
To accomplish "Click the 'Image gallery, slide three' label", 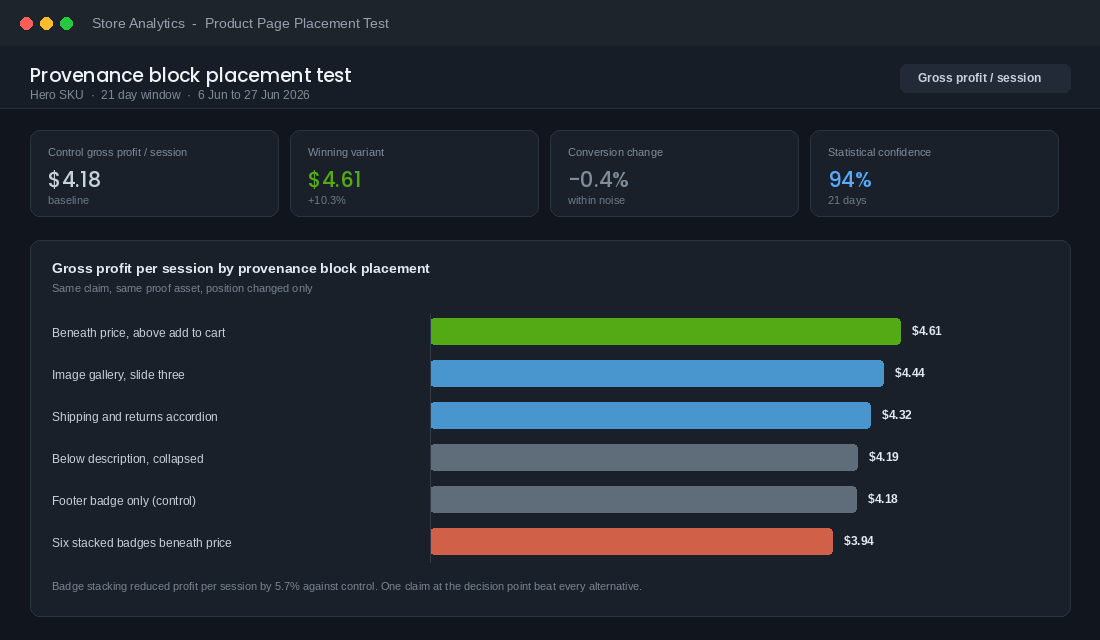I will pyautogui.click(x=118, y=375).
